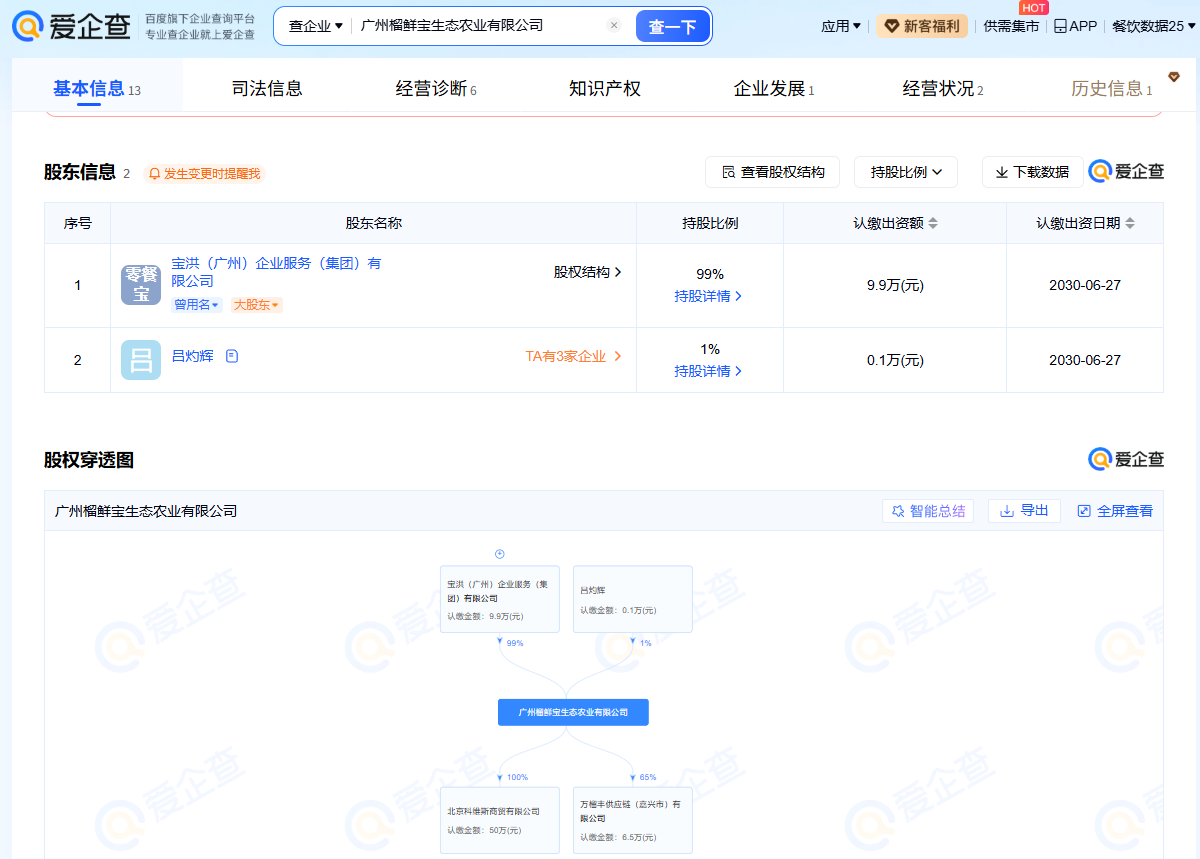Viewport: 1200px width, 859px height.
Task: Click 导出 chart button
Action: click(x=1024, y=511)
